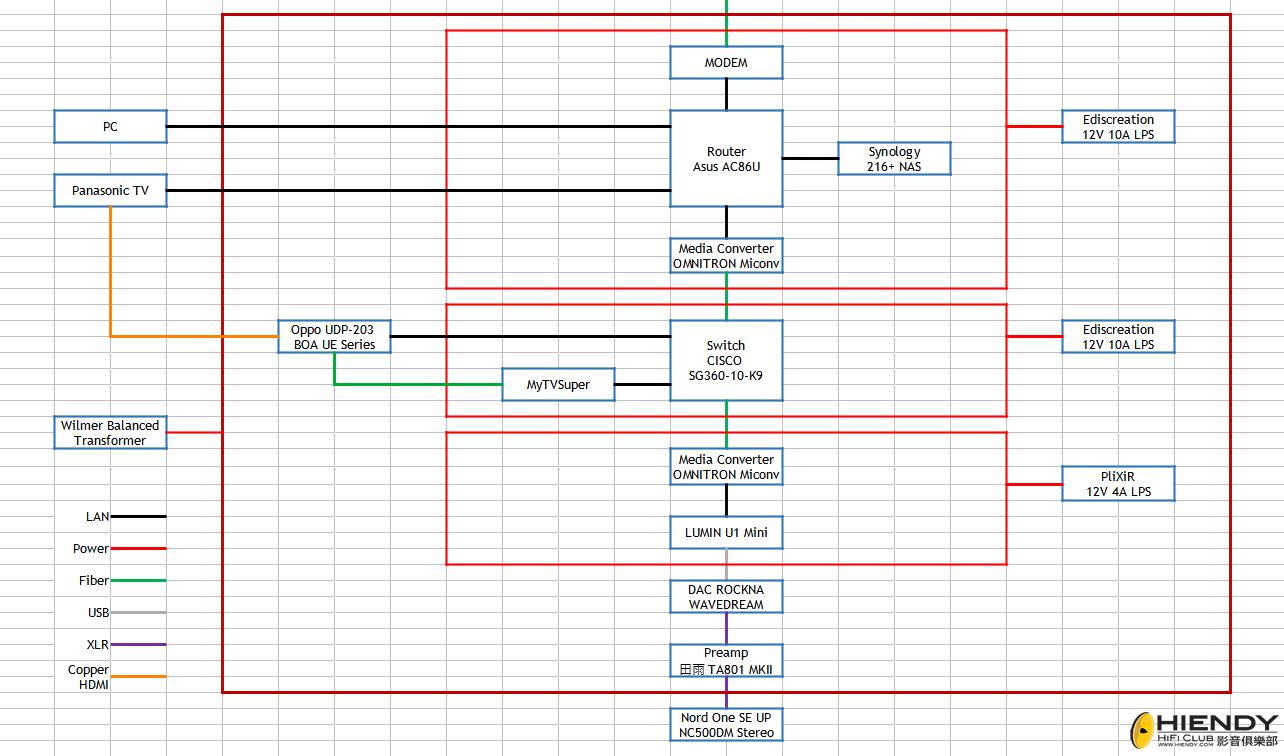The height and width of the screenshot is (756, 1284).
Task: Select the black line from Panasonic TV to Router
Action: (x=418, y=190)
